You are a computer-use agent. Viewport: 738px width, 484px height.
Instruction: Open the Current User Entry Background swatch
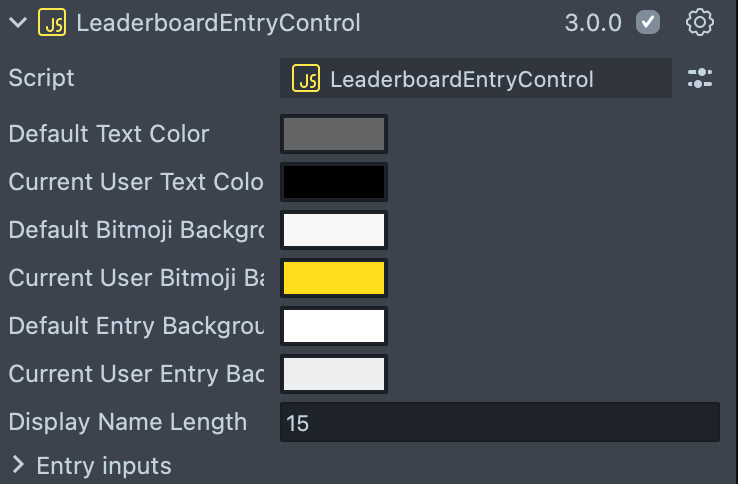334,374
